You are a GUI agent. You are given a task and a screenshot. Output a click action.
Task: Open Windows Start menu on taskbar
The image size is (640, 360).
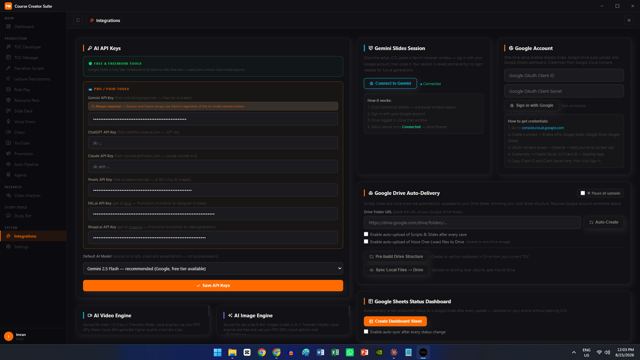218,352
